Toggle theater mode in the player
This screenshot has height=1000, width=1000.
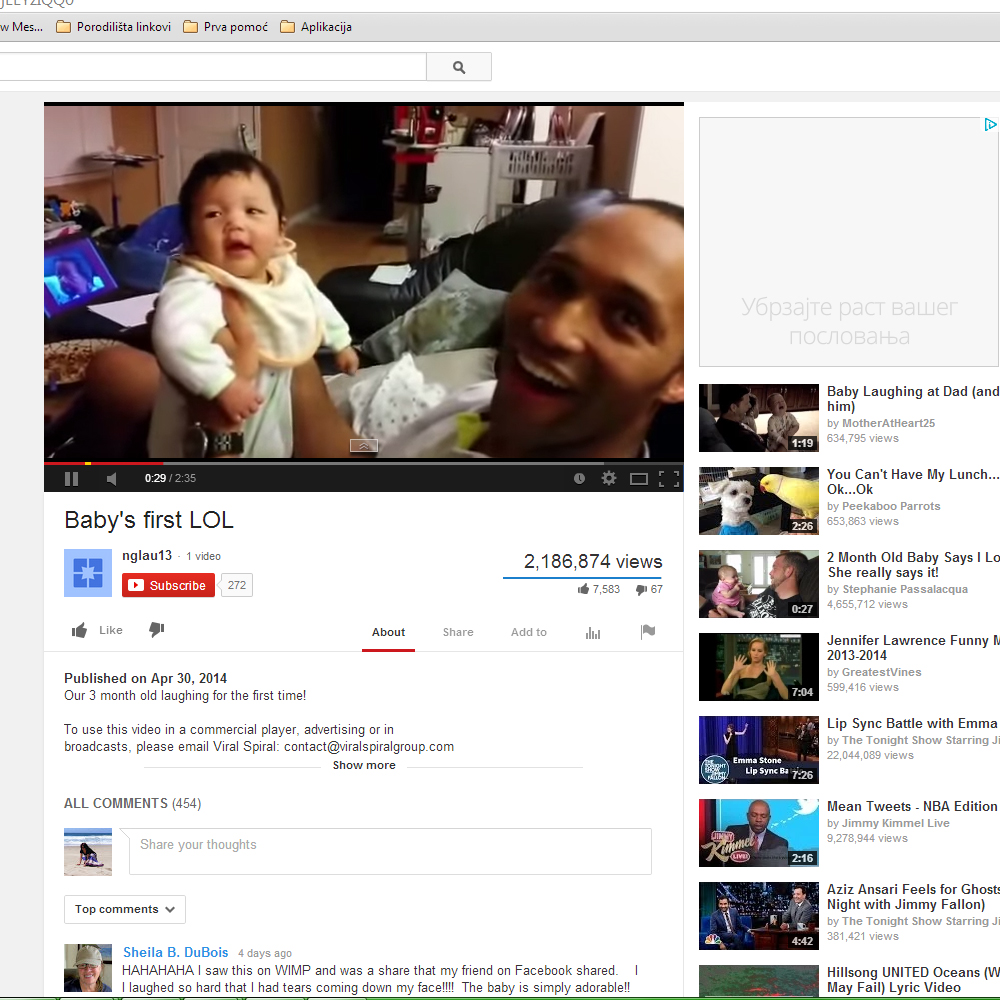point(638,479)
